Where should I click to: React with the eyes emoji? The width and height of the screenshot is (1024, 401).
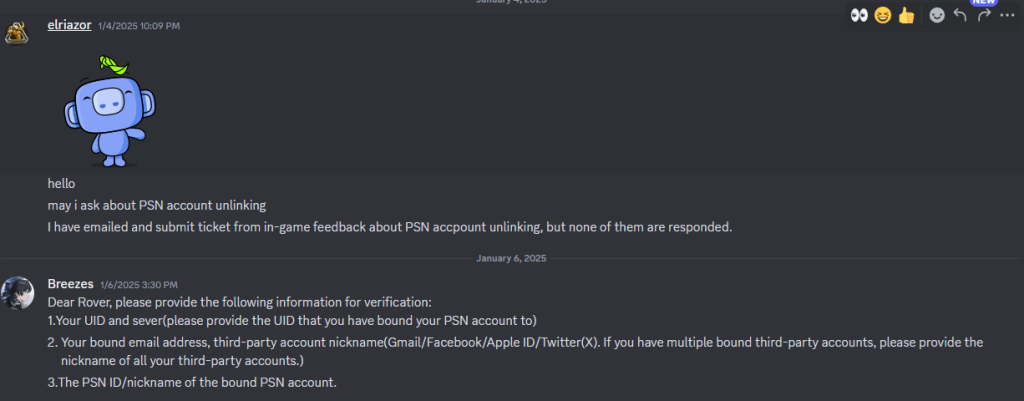[860, 16]
